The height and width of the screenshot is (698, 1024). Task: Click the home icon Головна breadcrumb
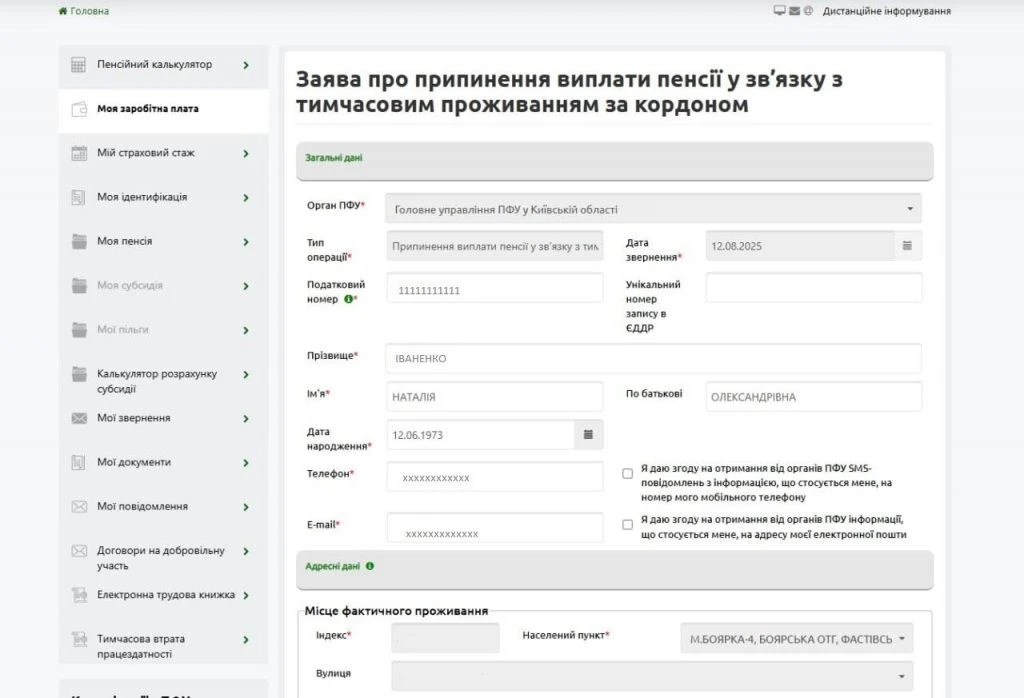pyautogui.click(x=64, y=11)
